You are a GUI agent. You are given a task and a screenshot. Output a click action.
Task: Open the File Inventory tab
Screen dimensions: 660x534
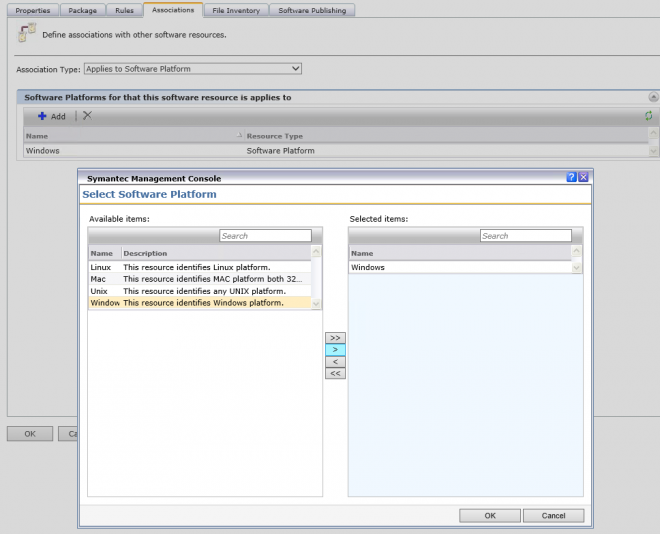(236, 10)
